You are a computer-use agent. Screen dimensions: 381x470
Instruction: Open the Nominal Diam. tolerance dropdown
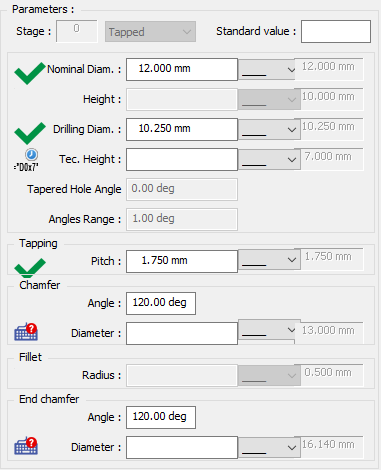coord(267,70)
